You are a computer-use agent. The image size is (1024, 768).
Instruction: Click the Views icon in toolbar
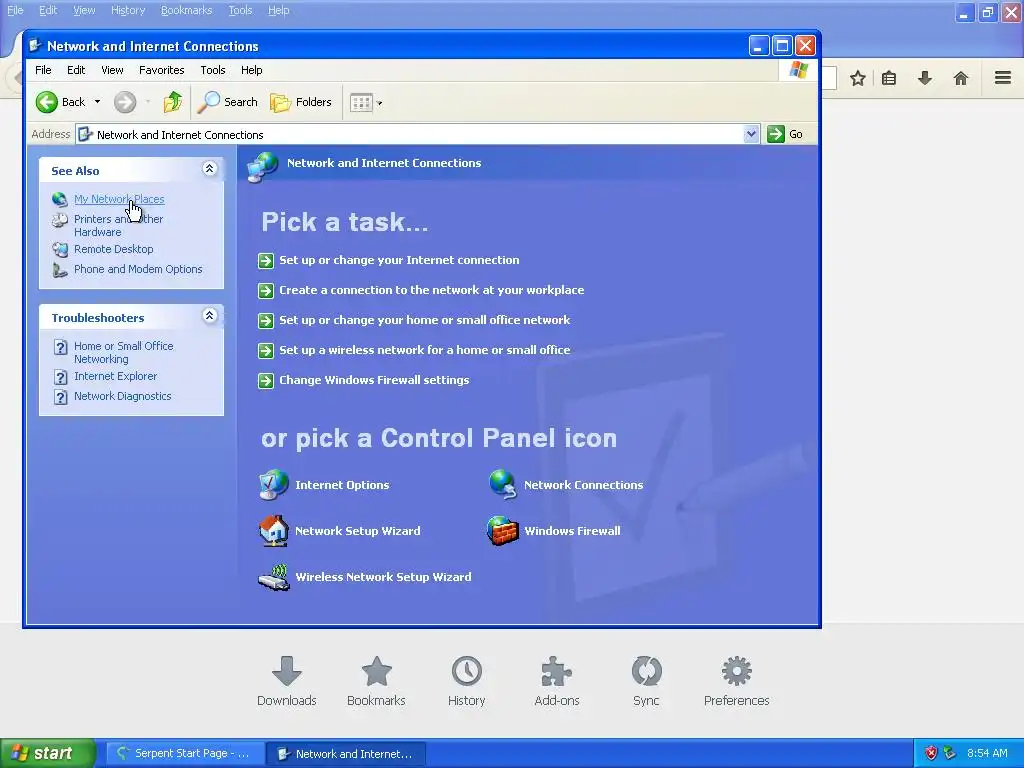point(361,103)
